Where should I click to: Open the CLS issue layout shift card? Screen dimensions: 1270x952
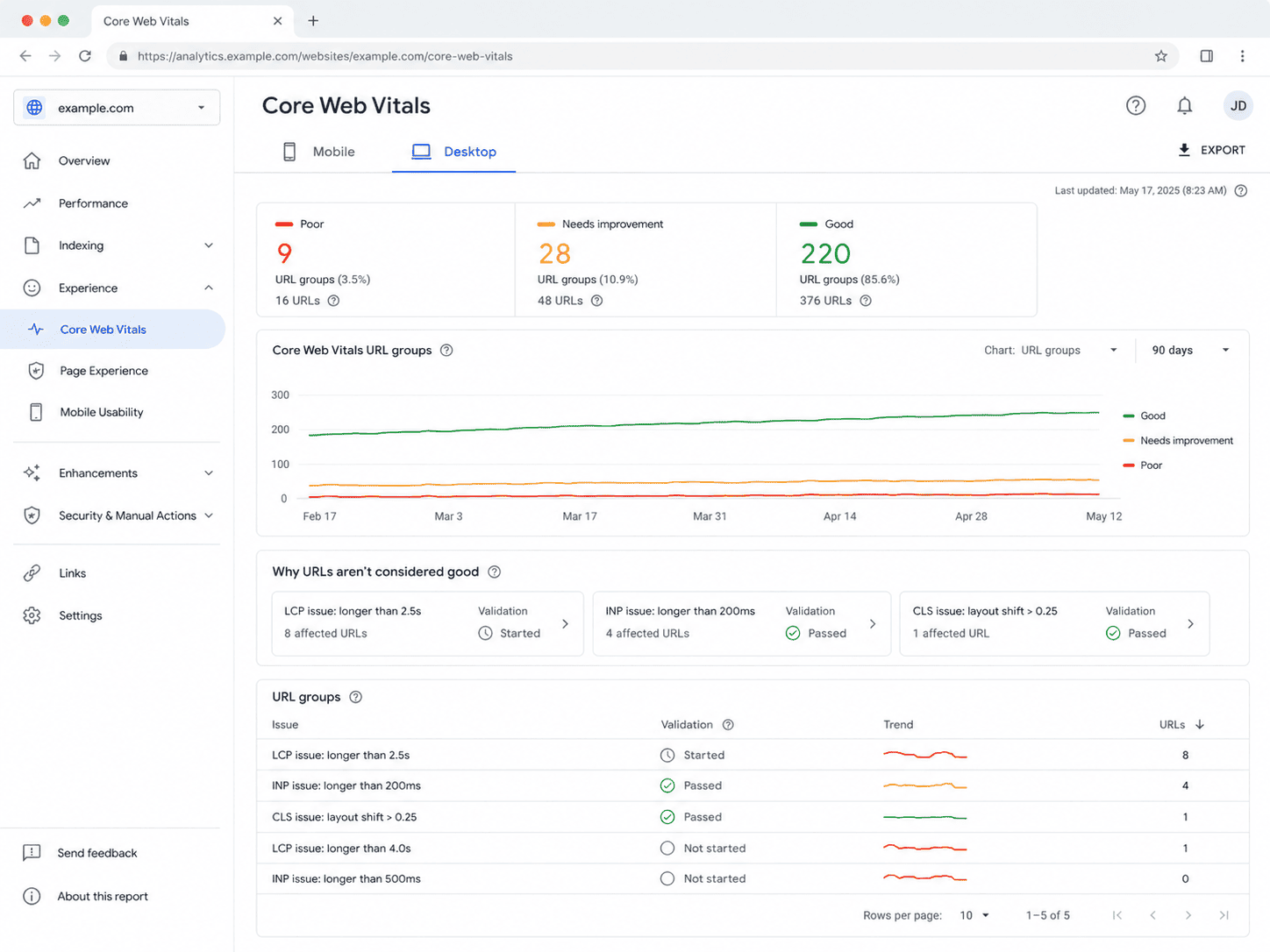[1055, 623]
